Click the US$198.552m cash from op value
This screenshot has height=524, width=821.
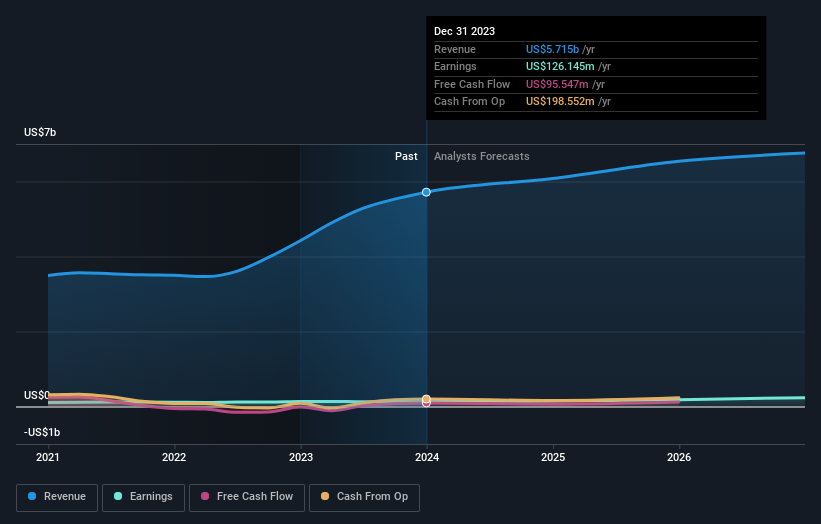coord(560,102)
